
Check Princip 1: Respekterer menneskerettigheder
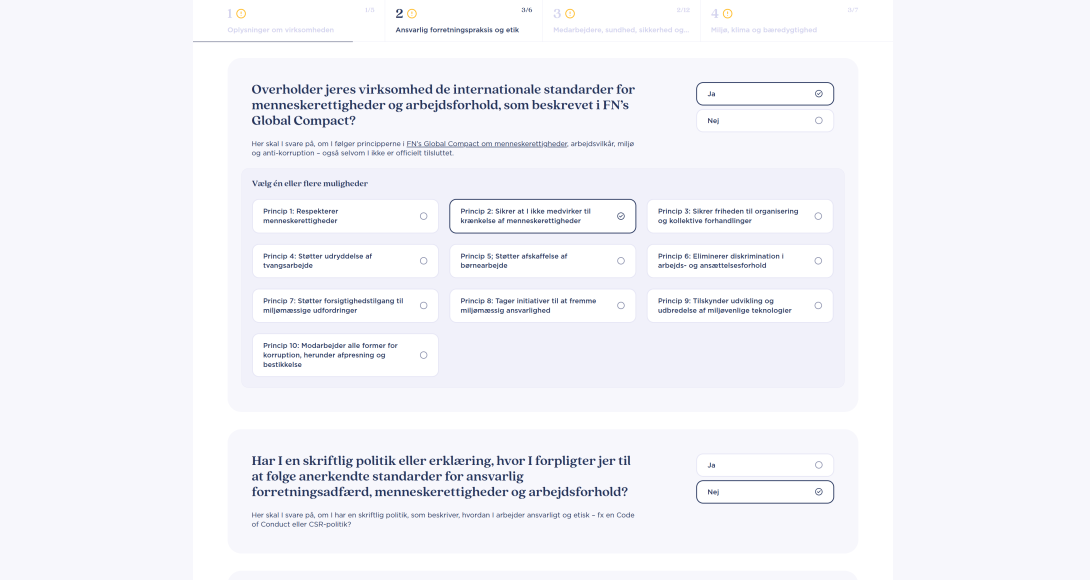(345, 216)
